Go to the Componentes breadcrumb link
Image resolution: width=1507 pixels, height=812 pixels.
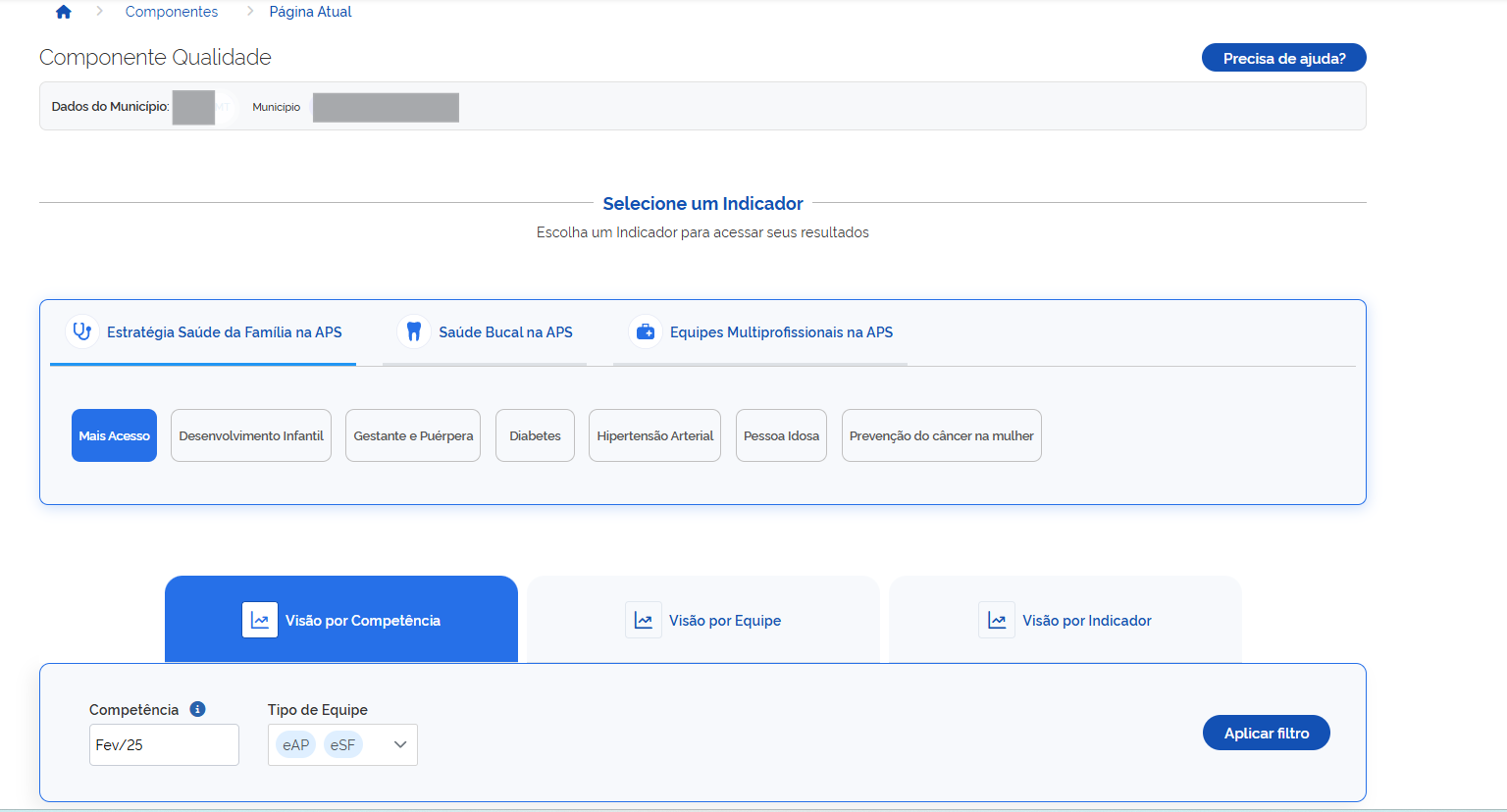point(172,12)
